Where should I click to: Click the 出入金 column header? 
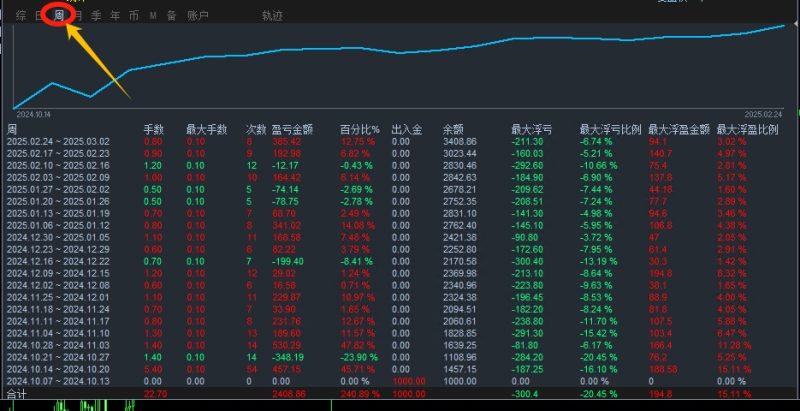coord(407,130)
